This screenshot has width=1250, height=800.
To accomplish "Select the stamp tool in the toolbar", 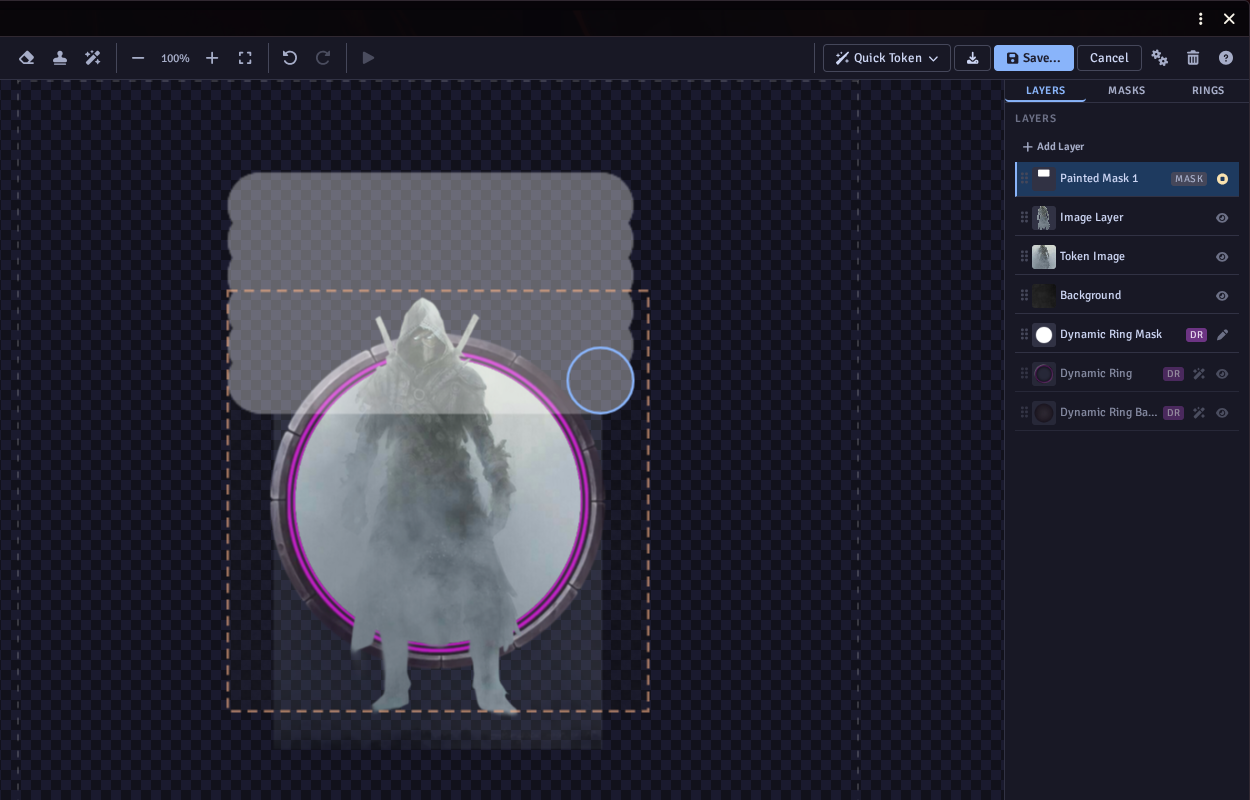I will [60, 58].
